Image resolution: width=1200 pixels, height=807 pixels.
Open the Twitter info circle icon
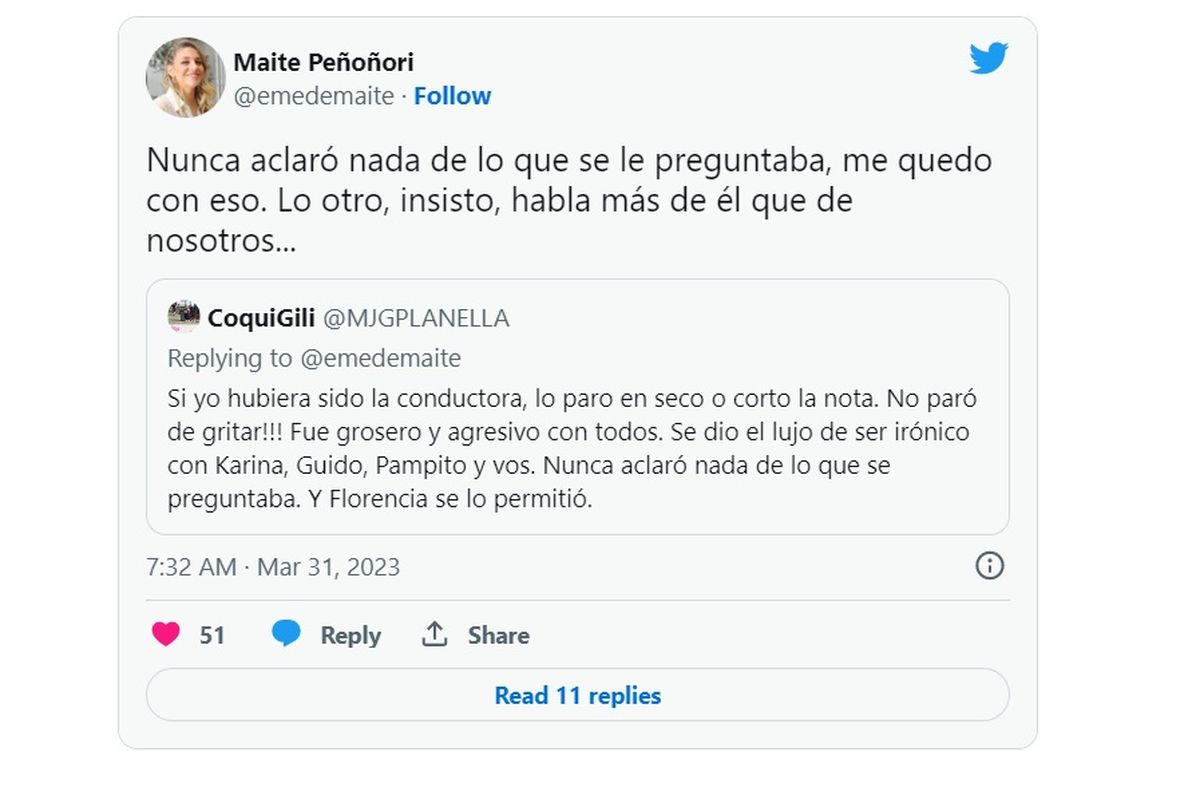tap(989, 566)
